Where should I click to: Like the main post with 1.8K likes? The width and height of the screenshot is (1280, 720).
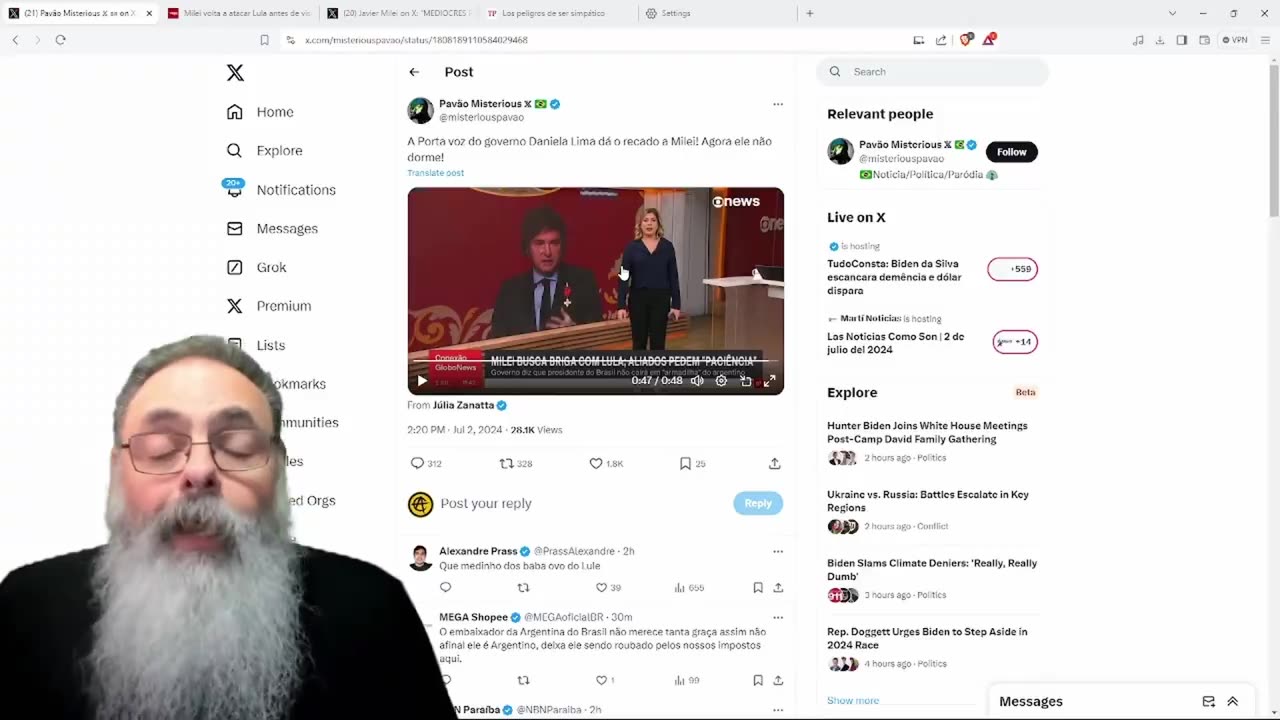[x=606, y=464]
